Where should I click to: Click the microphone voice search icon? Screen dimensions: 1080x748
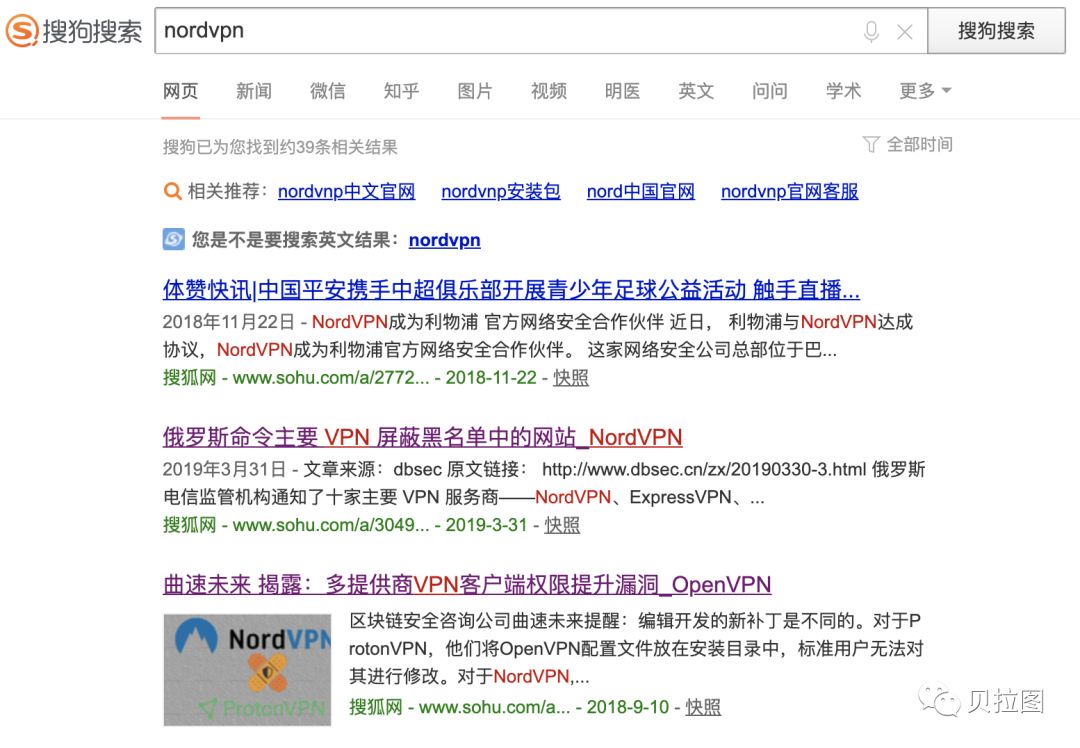(x=871, y=32)
